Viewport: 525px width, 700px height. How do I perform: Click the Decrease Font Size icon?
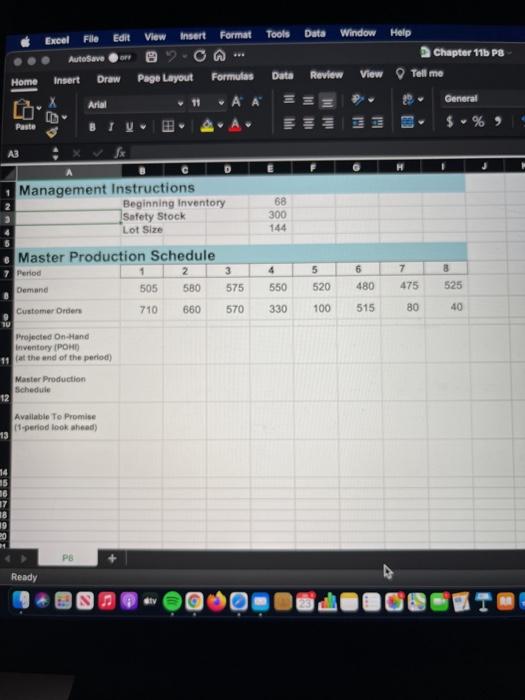pos(256,102)
